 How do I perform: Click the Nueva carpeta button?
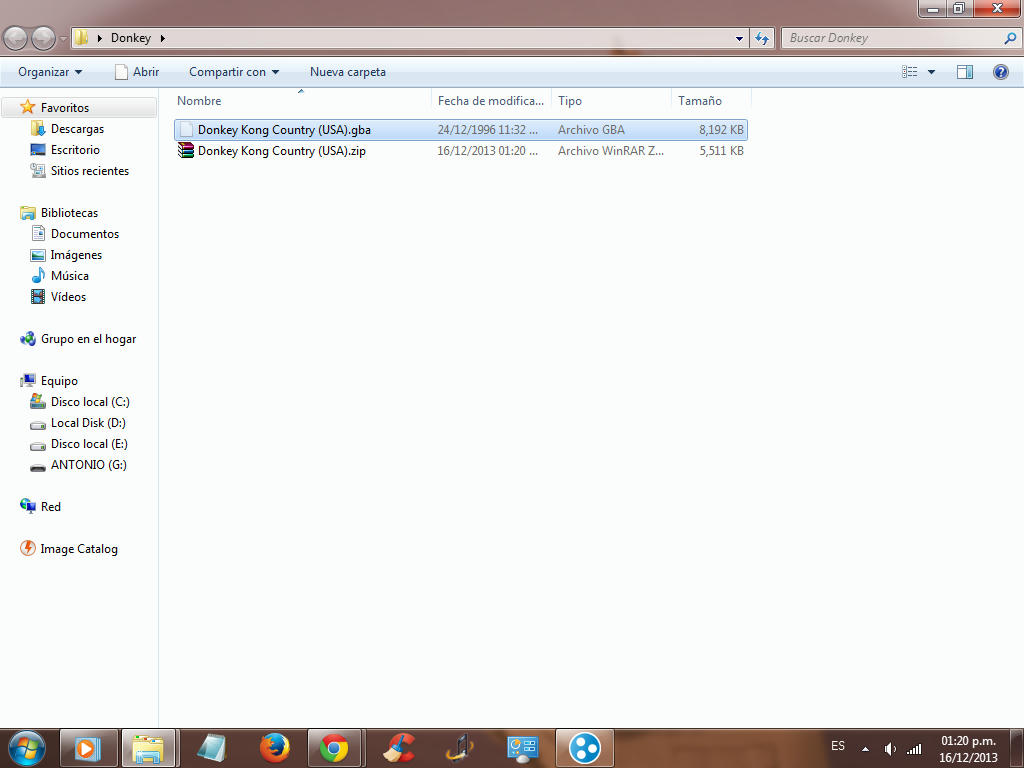click(347, 72)
